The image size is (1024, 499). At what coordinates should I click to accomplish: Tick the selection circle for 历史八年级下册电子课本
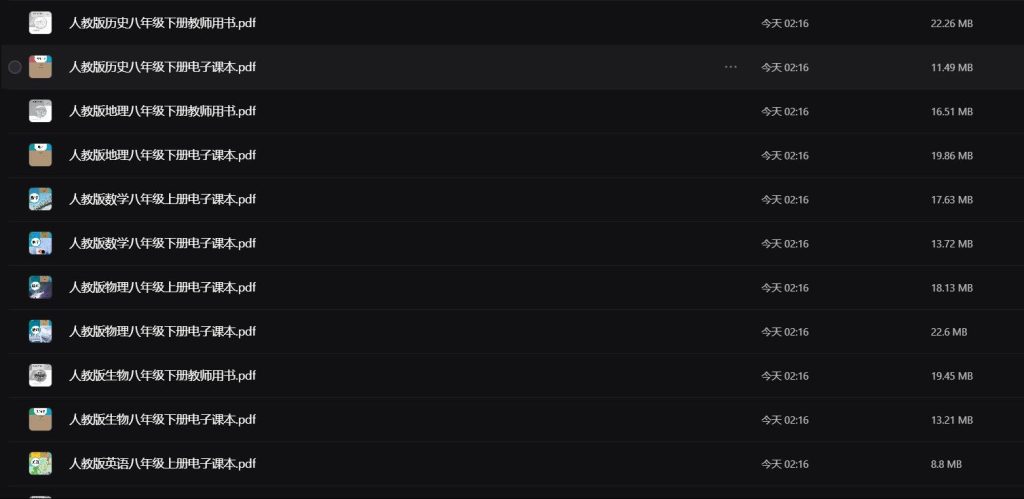(15, 67)
